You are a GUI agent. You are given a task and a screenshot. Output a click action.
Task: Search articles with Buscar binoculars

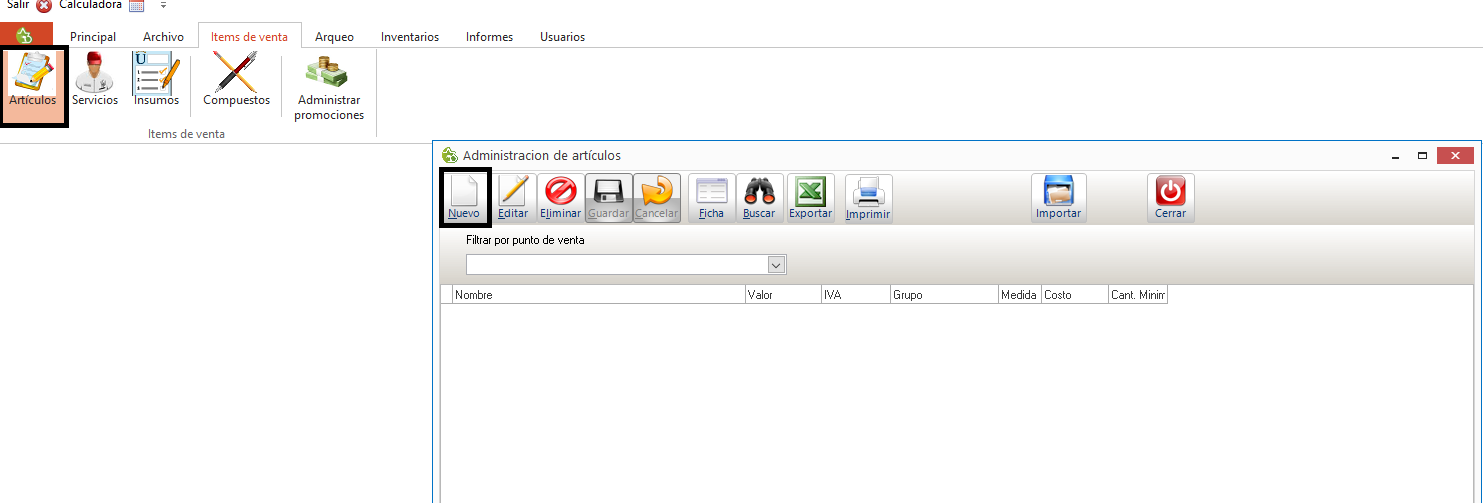[759, 197]
